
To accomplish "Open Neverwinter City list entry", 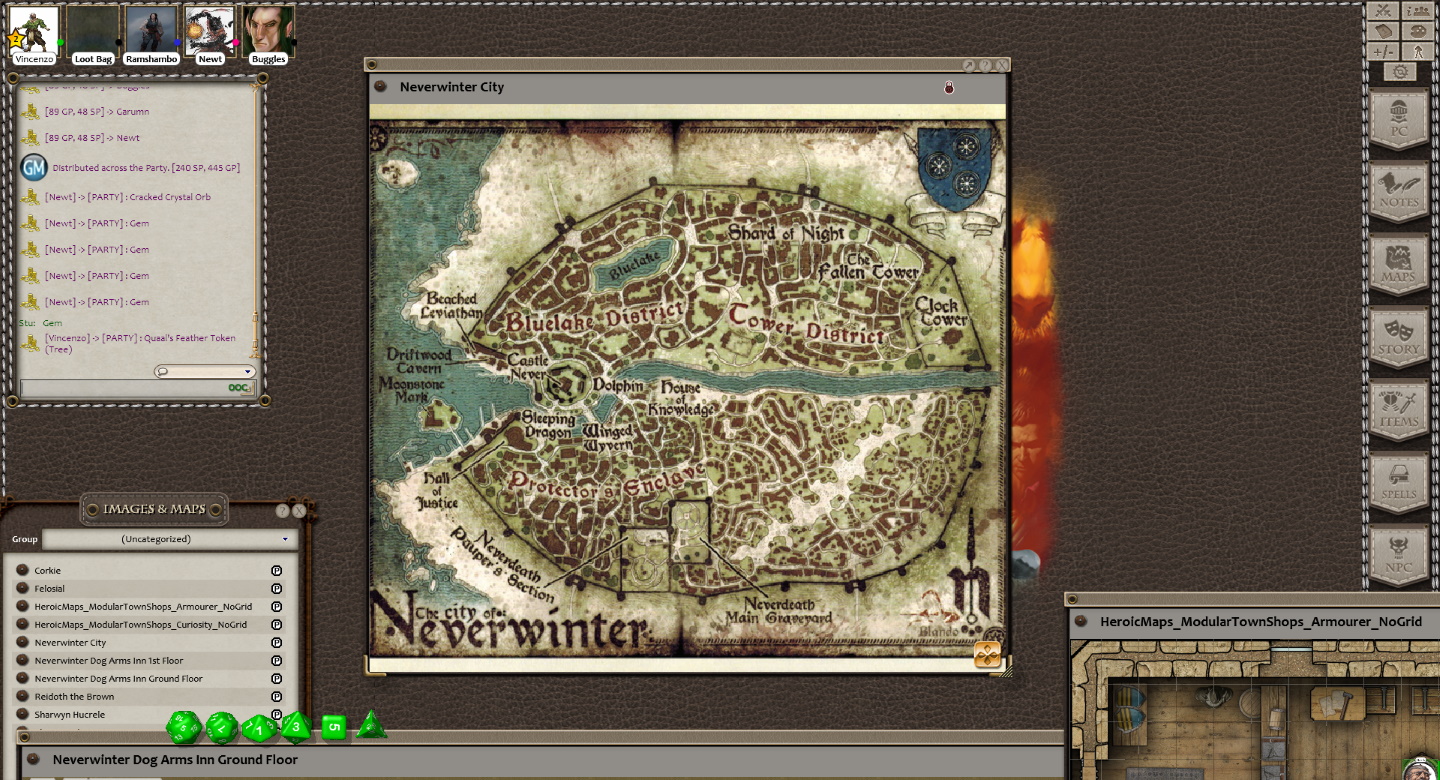I will coord(70,643).
